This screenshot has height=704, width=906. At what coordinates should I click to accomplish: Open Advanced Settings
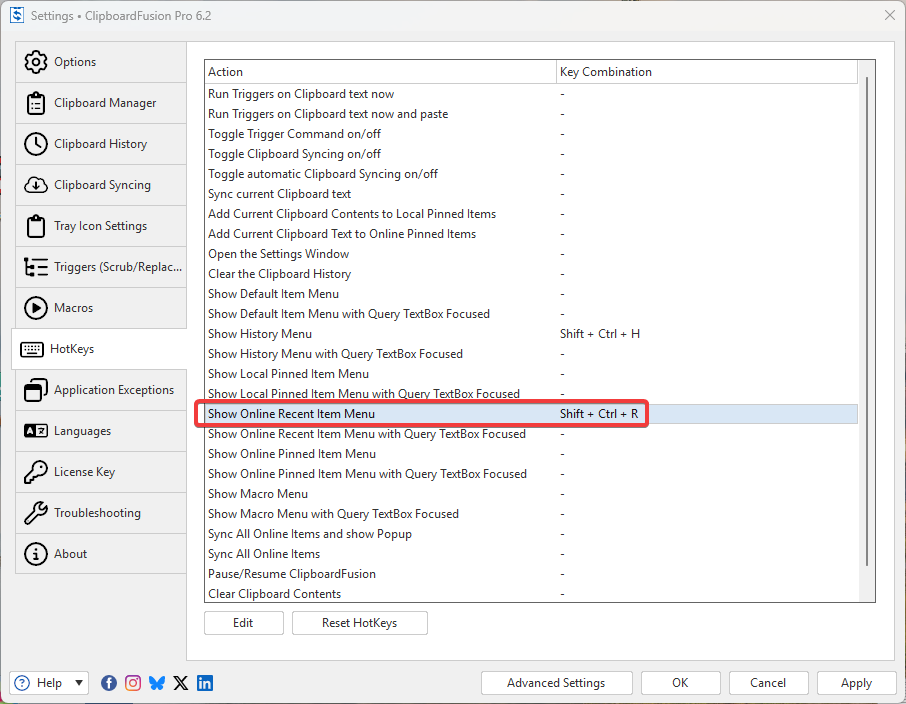[556, 683]
